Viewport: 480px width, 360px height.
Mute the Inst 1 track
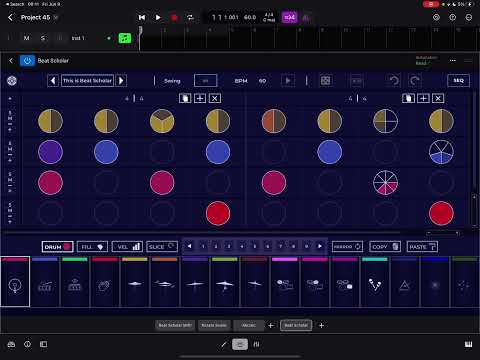click(26, 38)
